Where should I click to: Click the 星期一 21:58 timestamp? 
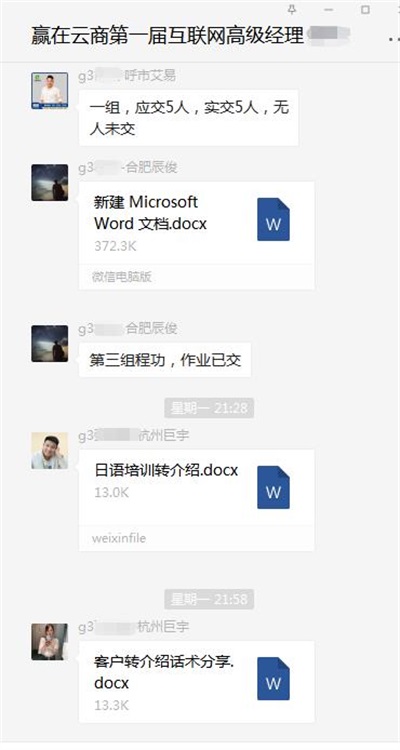point(209,599)
